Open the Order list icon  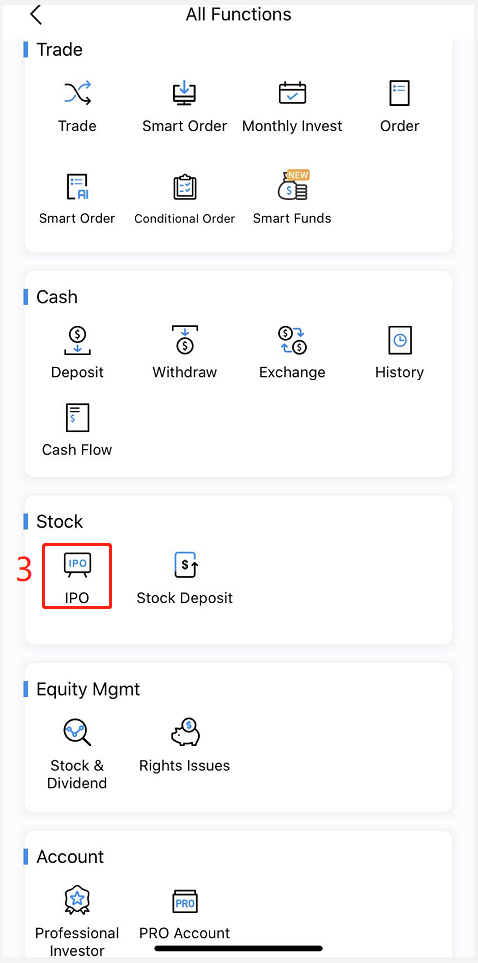399,93
